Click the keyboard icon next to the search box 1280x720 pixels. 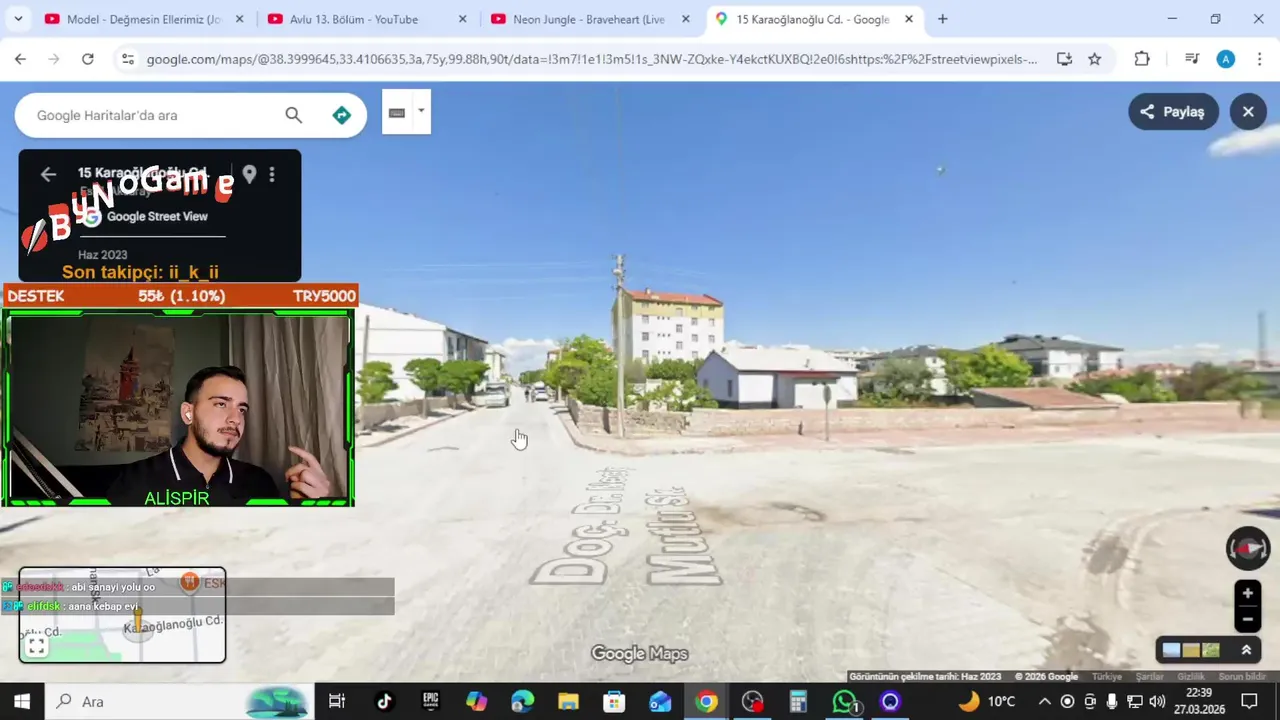click(397, 112)
